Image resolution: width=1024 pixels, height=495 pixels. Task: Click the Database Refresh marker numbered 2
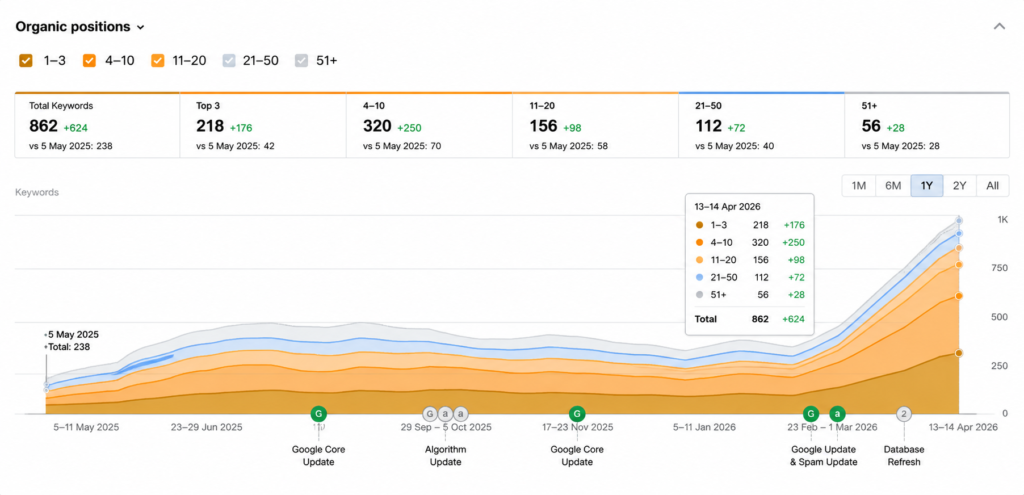[x=904, y=413]
